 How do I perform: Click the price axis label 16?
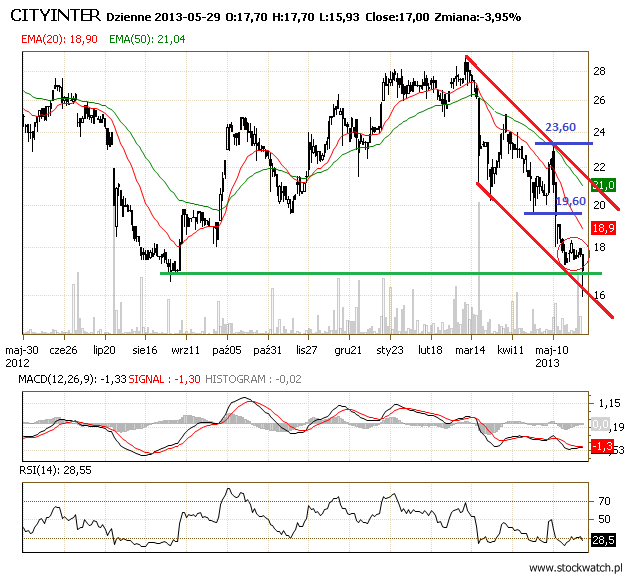[599, 295]
